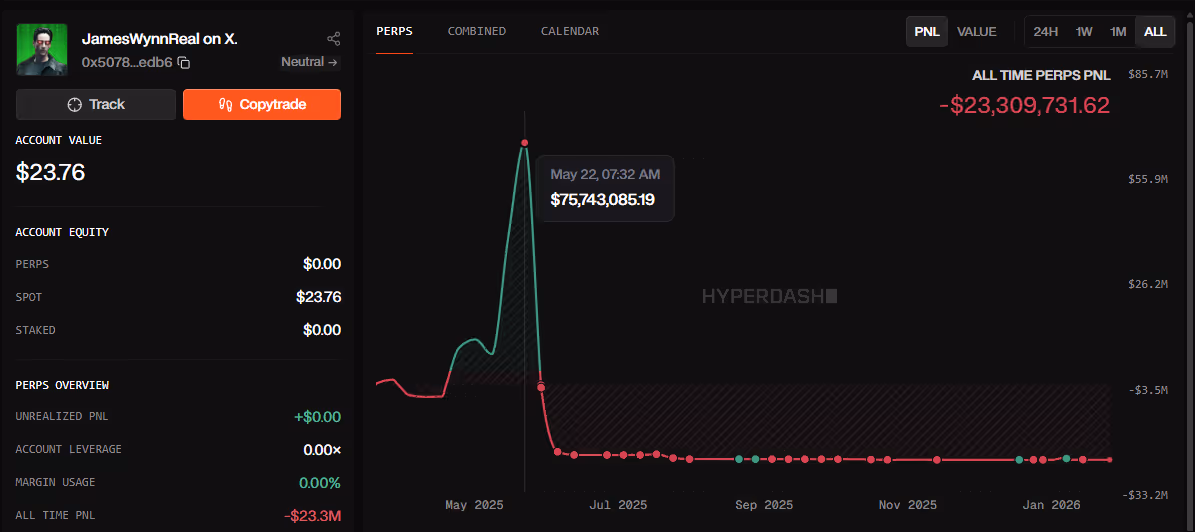The height and width of the screenshot is (532, 1195).
Task: Click the ALL TIME PNL -$23.3M value
Action: 312,515
